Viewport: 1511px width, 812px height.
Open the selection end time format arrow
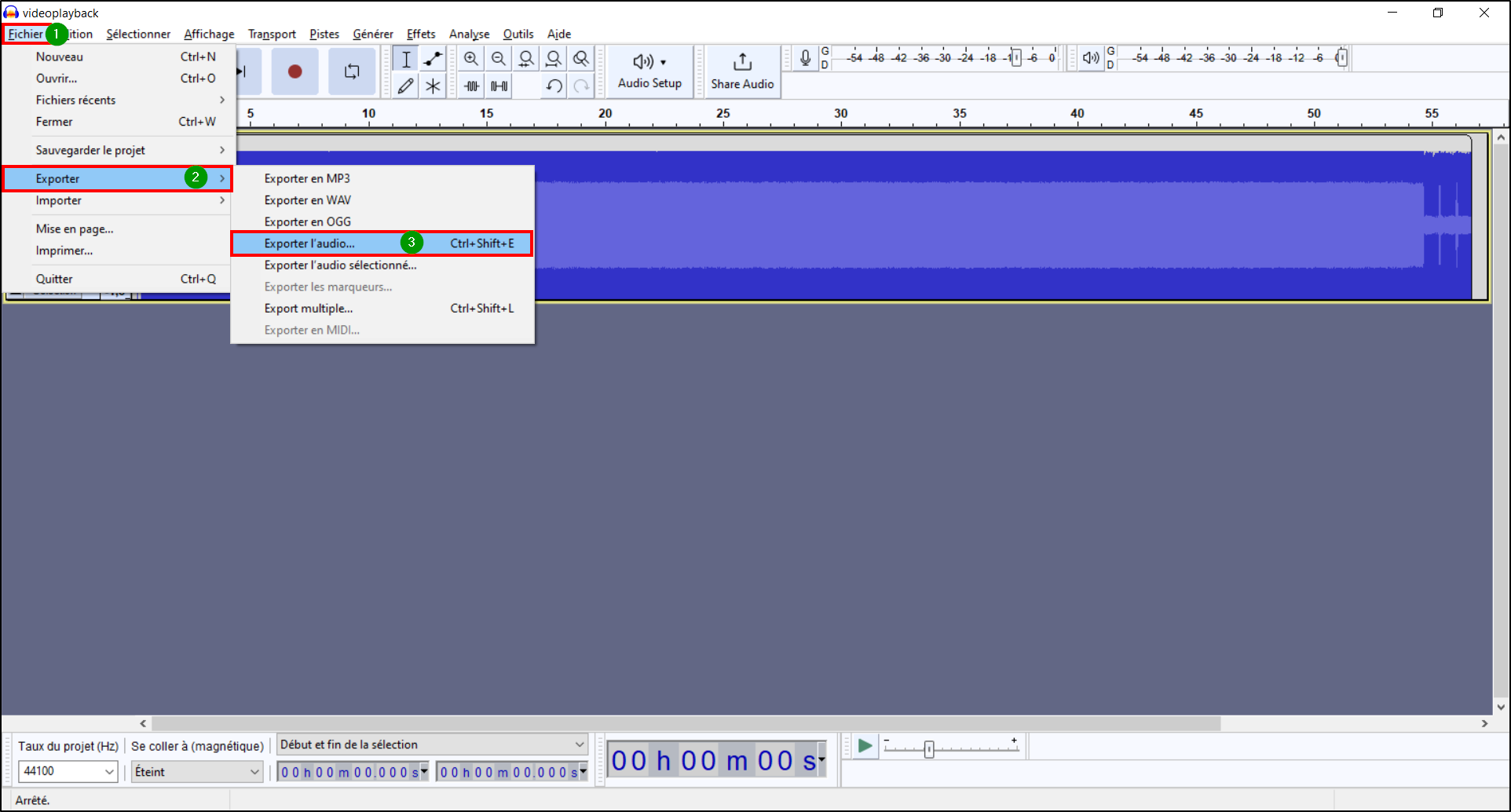[x=583, y=772]
